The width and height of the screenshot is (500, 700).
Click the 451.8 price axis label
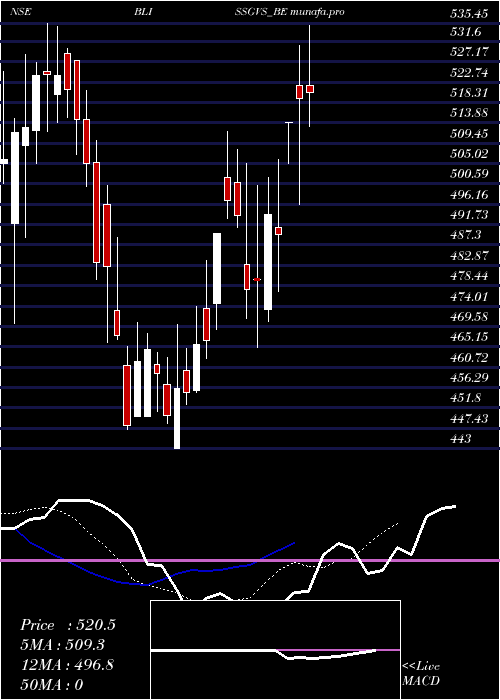click(x=466, y=398)
